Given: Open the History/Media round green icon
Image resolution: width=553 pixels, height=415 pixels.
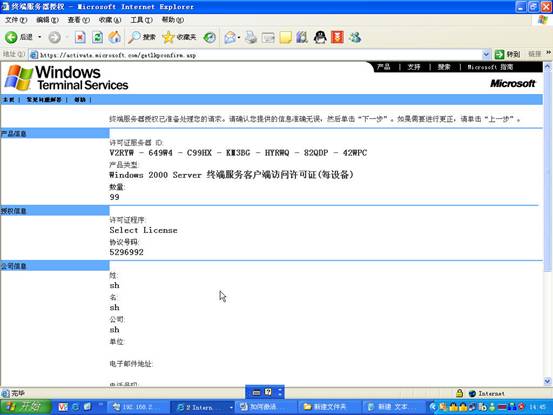Looking at the screenshot, I should (x=209, y=37).
